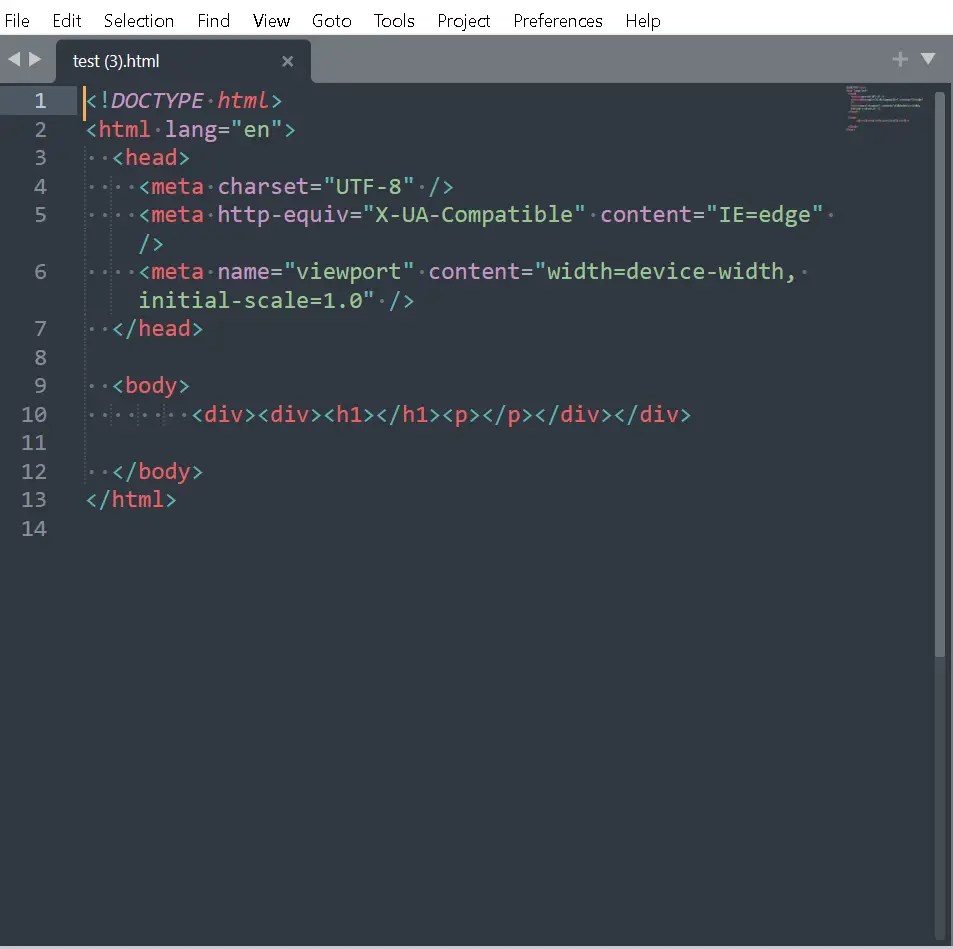Open the Goto menu
The image size is (953, 949).
tap(331, 20)
